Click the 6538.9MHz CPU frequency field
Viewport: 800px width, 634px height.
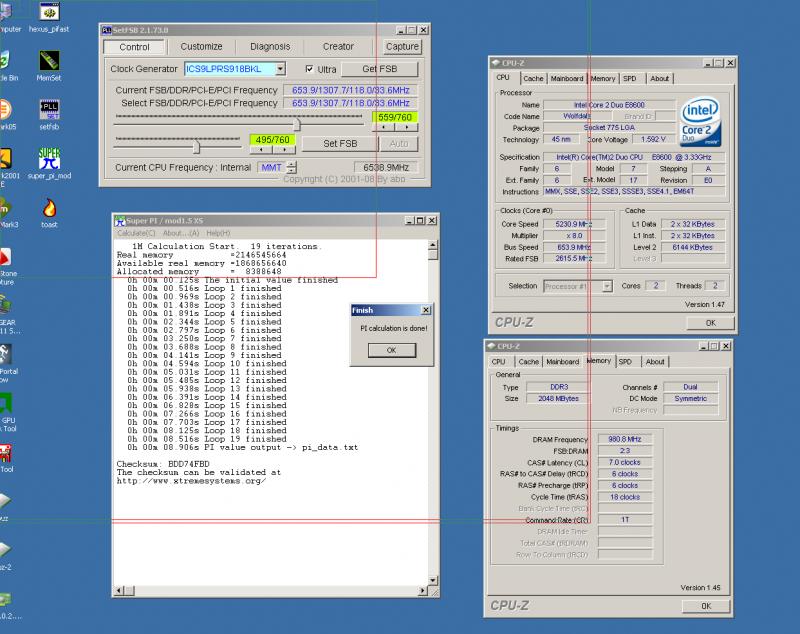click(386, 167)
